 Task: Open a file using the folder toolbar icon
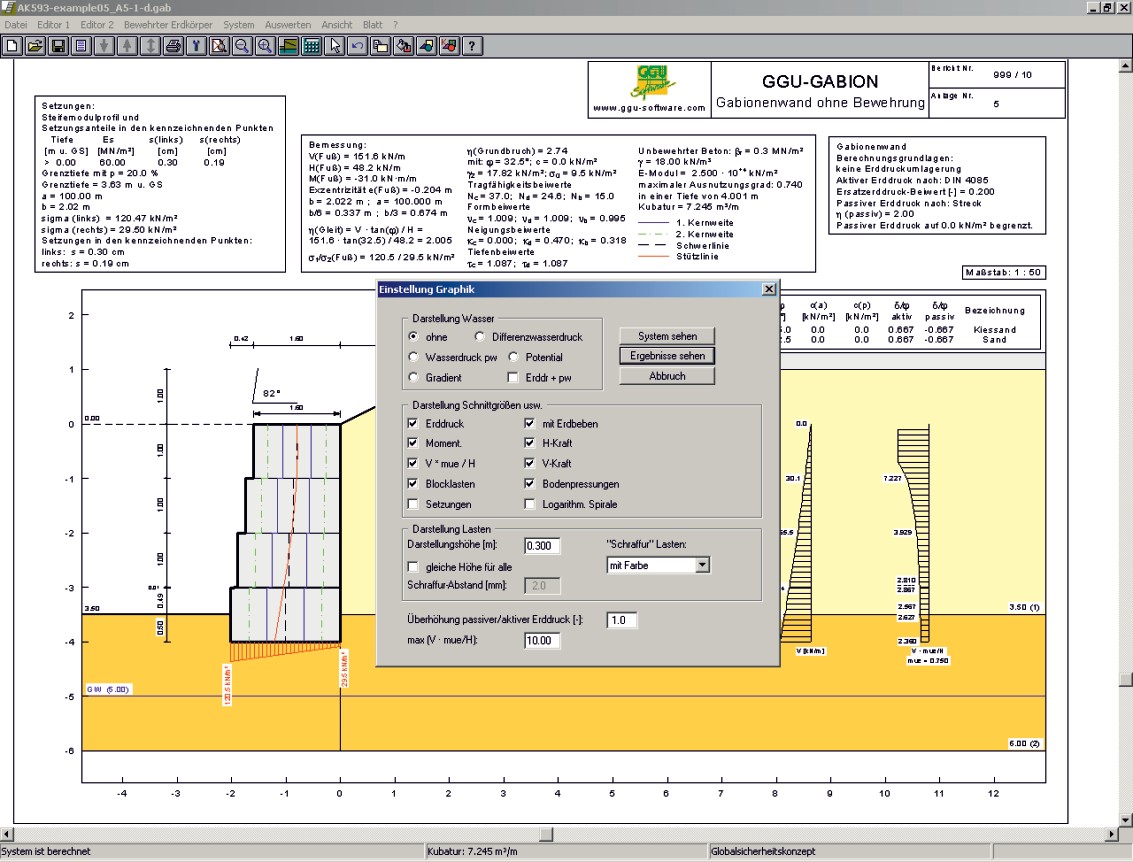[x=34, y=45]
